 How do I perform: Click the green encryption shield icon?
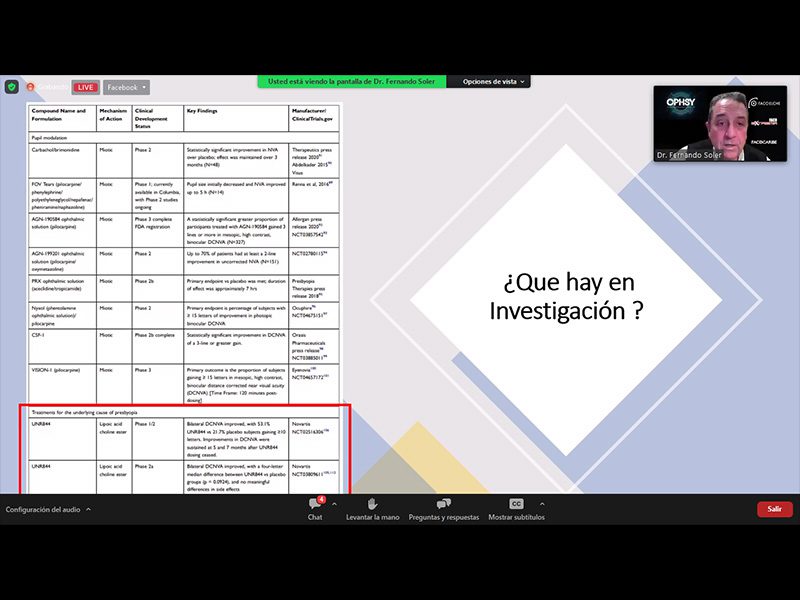coord(11,87)
